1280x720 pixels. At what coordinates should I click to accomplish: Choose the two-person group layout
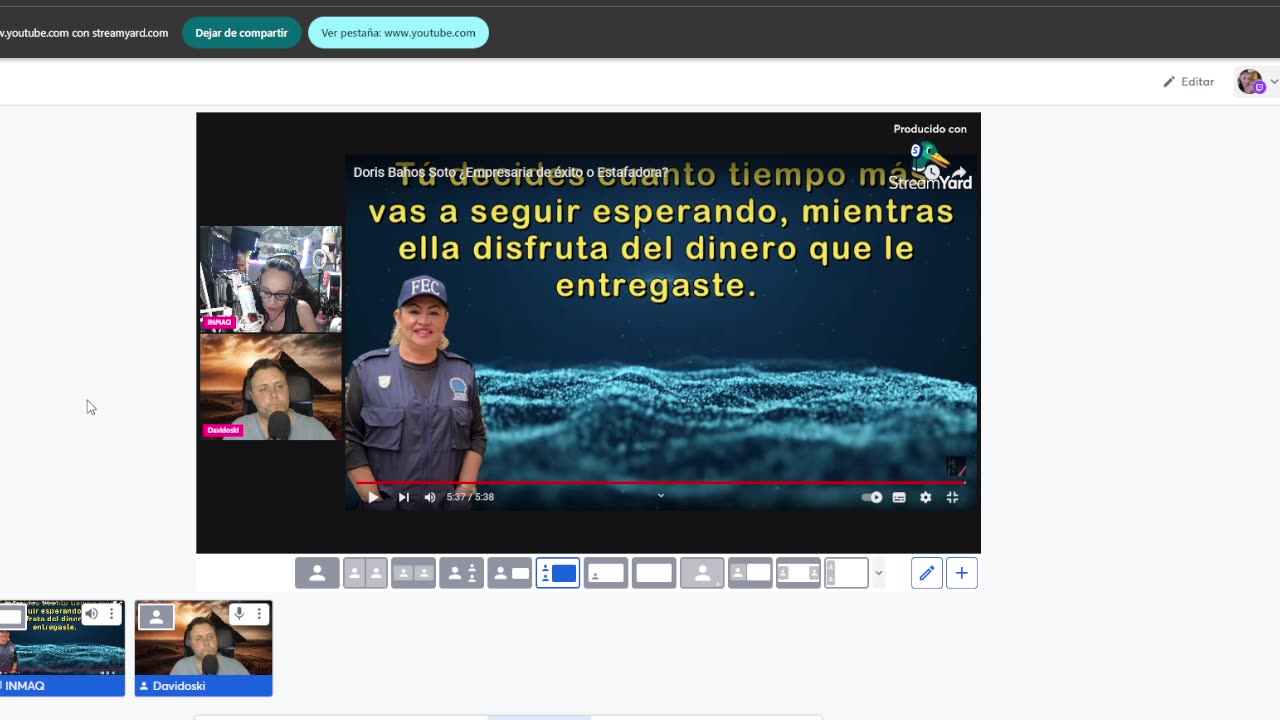tap(413, 573)
